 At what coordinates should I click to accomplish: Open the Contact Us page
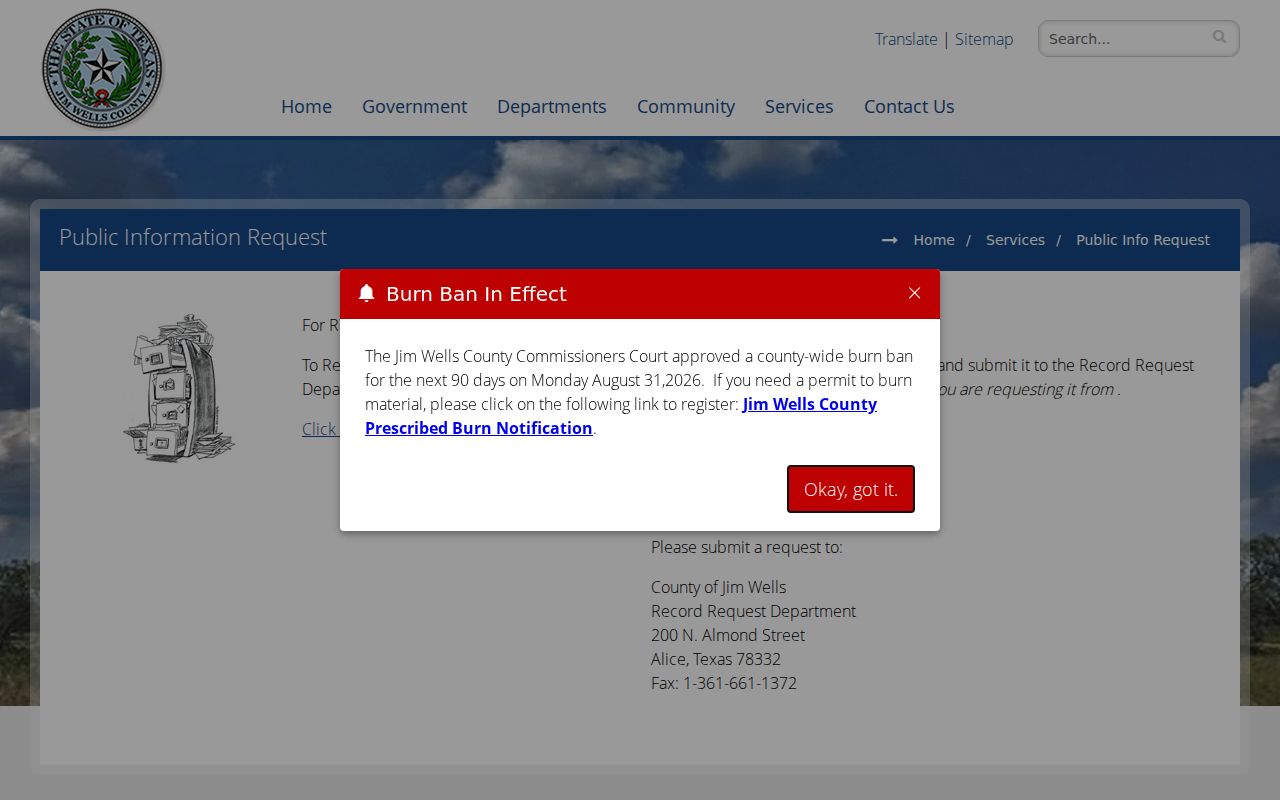point(909,106)
